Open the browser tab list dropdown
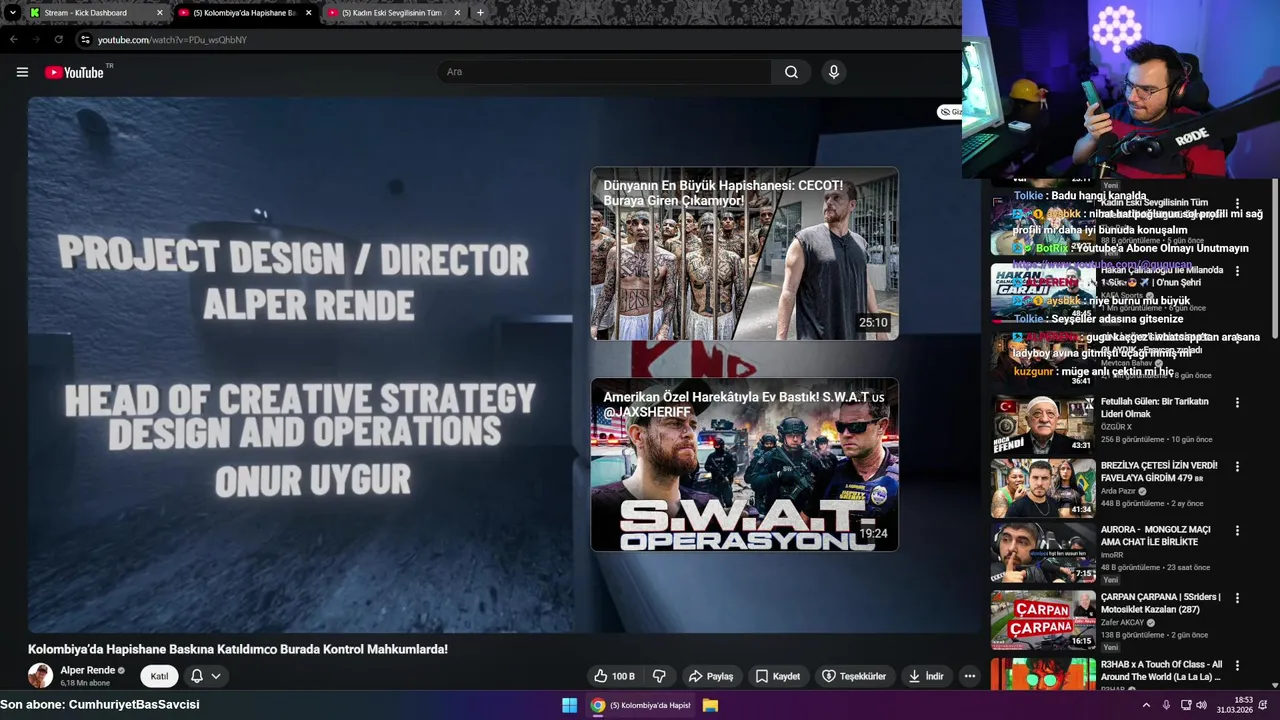The height and width of the screenshot is (720, 1280). coord(12,13)
